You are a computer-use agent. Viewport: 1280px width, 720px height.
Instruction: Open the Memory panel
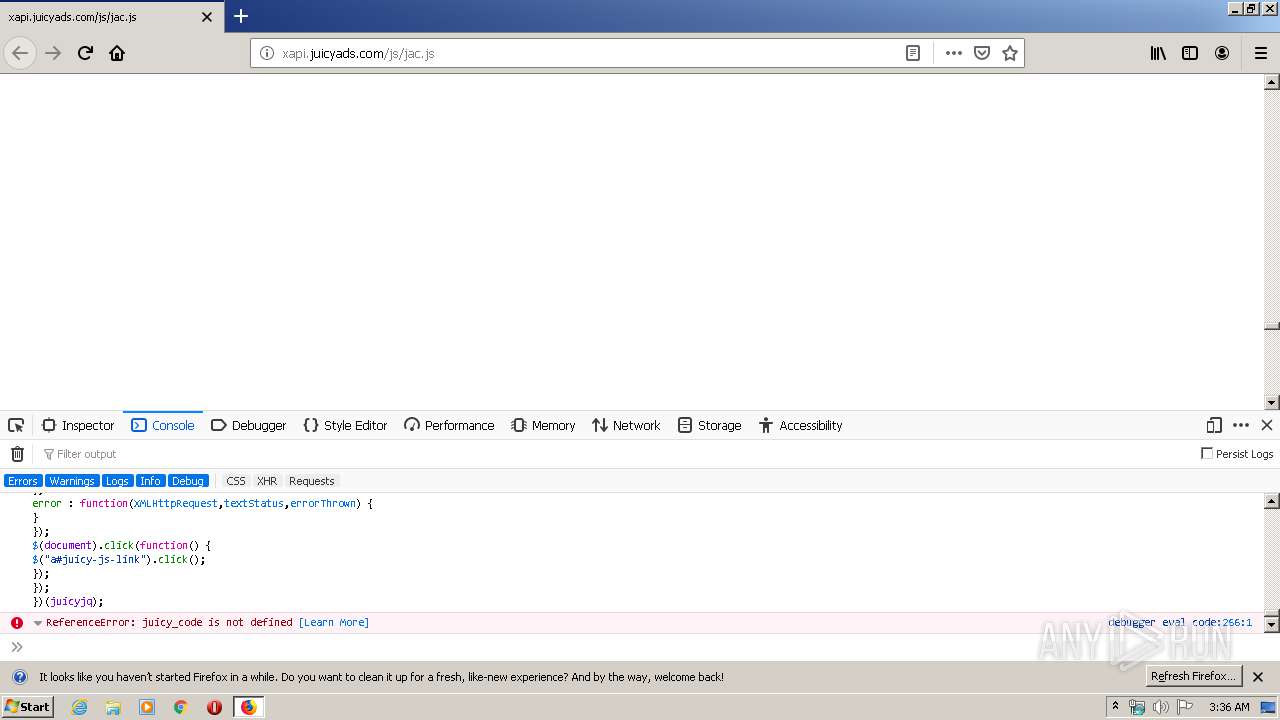(543, 425)
